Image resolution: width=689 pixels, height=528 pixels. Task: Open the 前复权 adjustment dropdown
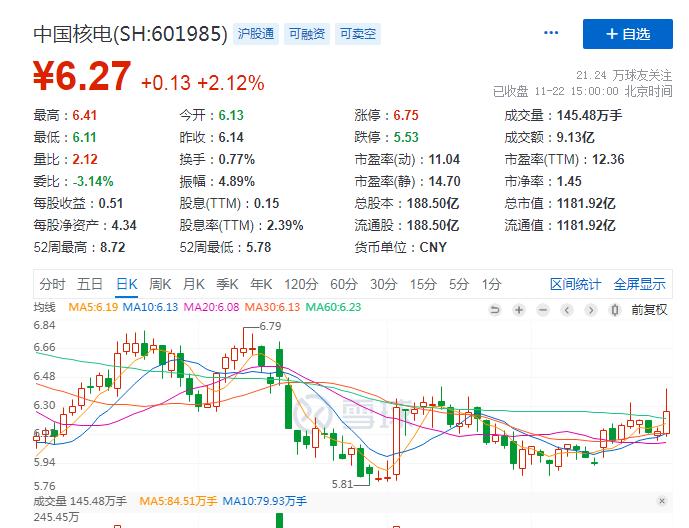pos(649,310)
